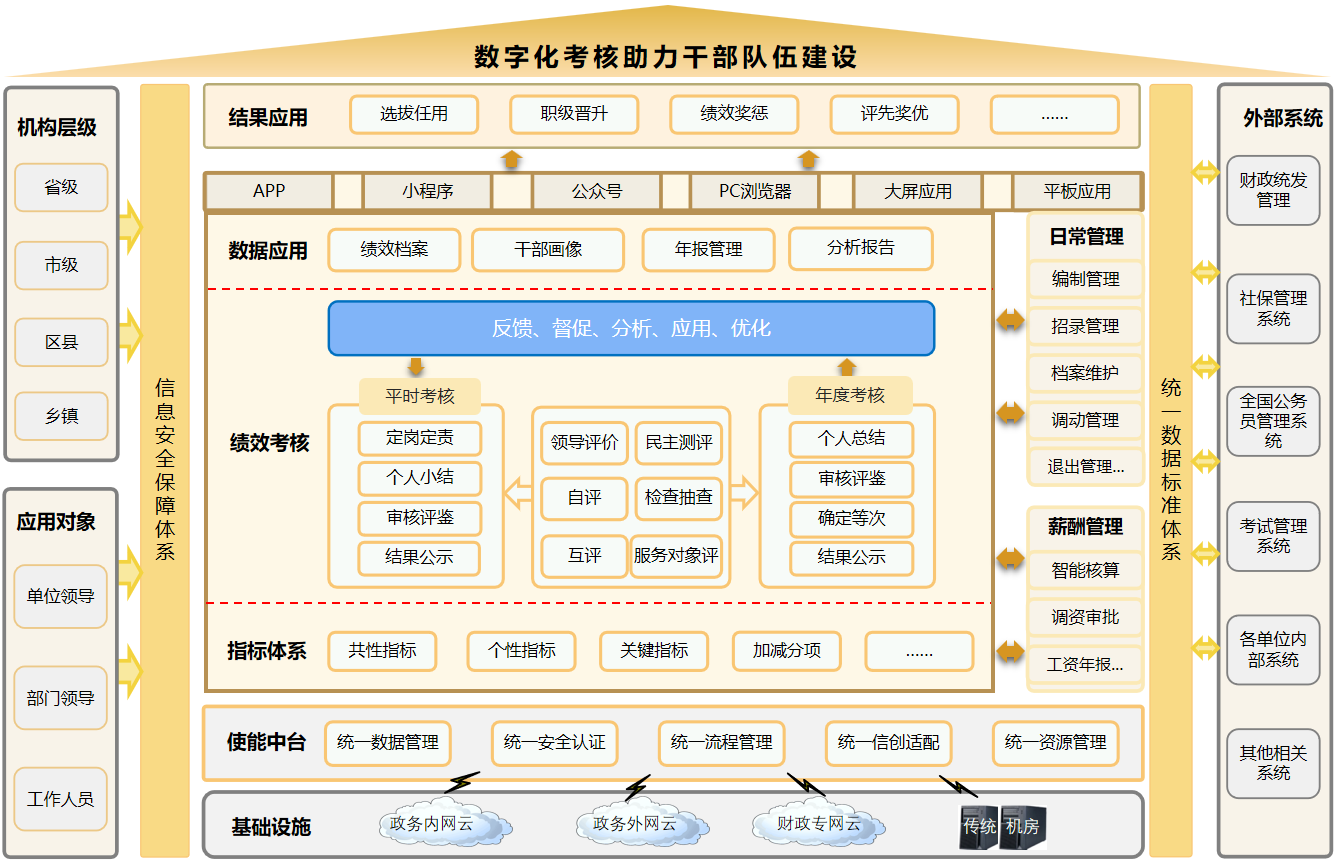Select 统一安全认证 in 使能中台
The height and width of the screenshot is (865, 1339).
pos(554,743)
